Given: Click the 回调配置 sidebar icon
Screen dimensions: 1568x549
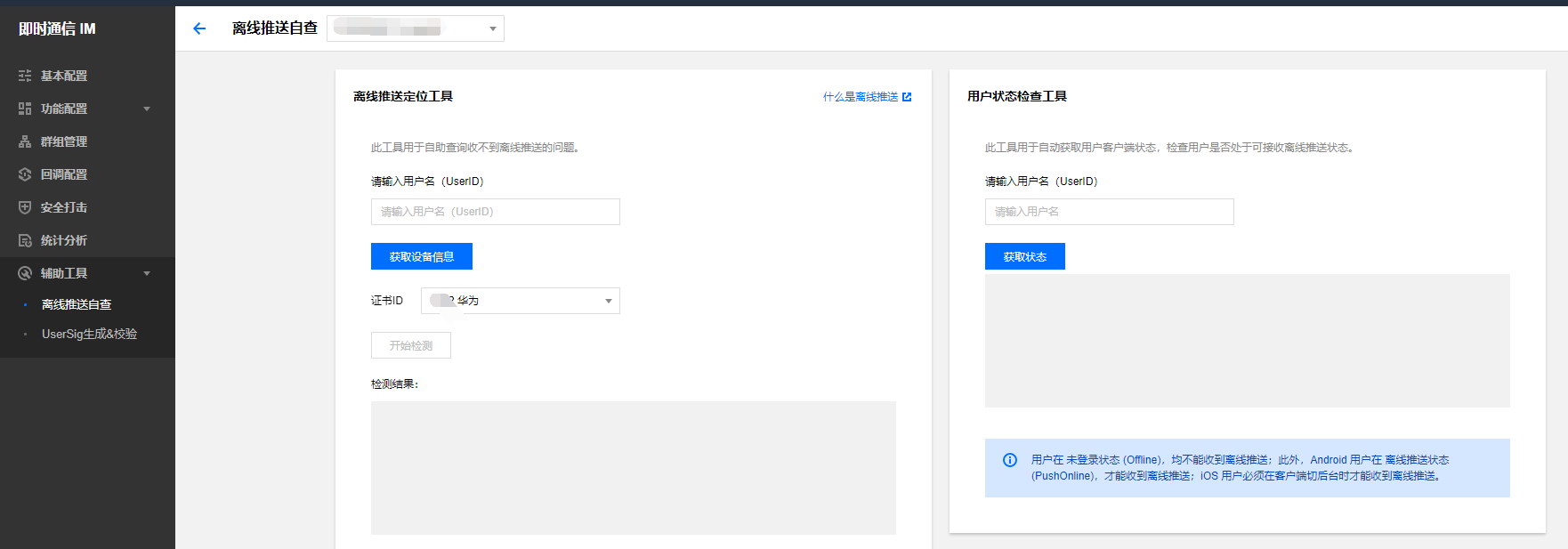Looking at the screenshot, I should click(25, 174).
